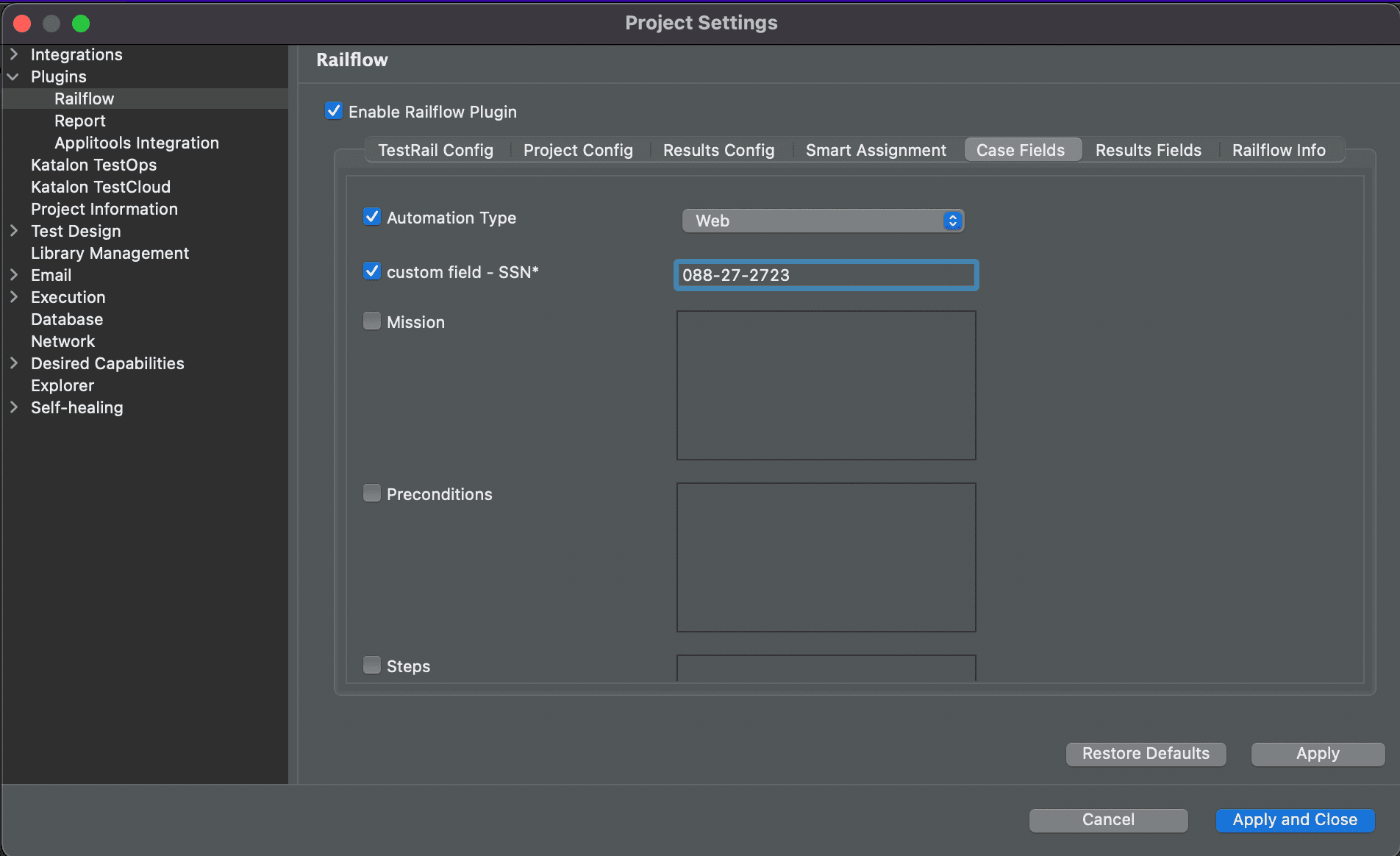Screen dimensions: 1400x856
Task: Expand the Integrations tree node
Action: 13,54
